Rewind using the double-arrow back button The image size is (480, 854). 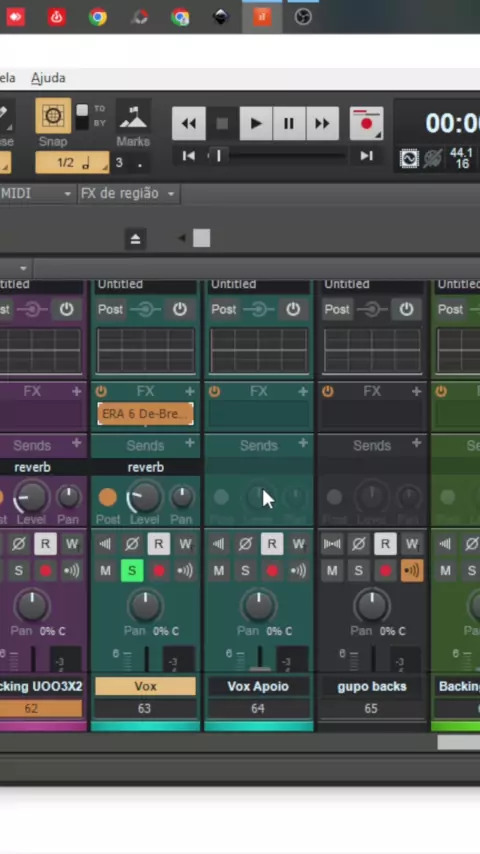(189, 124)
